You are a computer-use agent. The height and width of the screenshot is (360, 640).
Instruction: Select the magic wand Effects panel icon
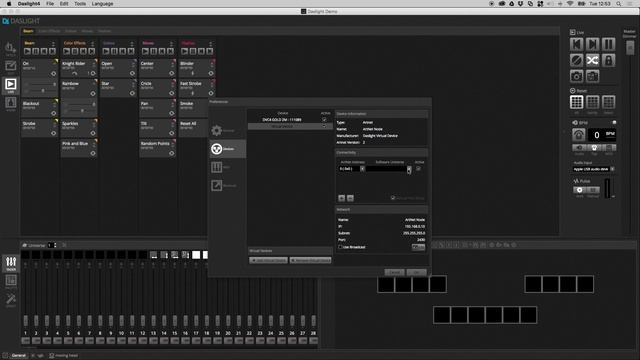[x=11, y=299]
